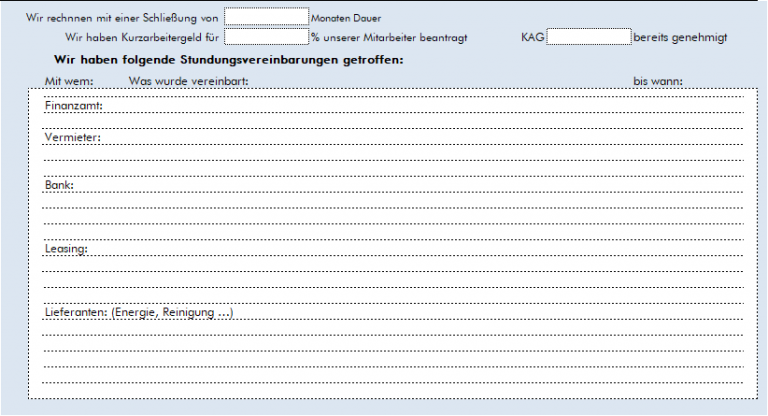
Task: Focus the Kurzarbeitergeld percentage input box
Action: pyautogui.click(x=266, y=37)
